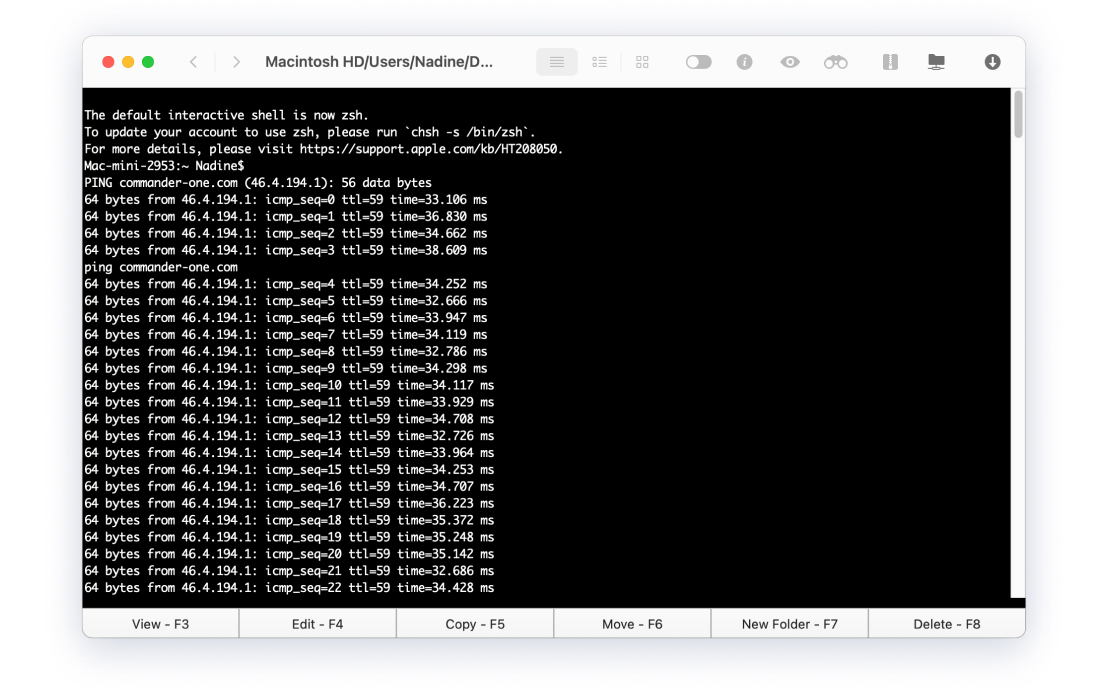Click the View - F3 button
The height and width of the screenshot is (700, 1108).
point(160,623)
